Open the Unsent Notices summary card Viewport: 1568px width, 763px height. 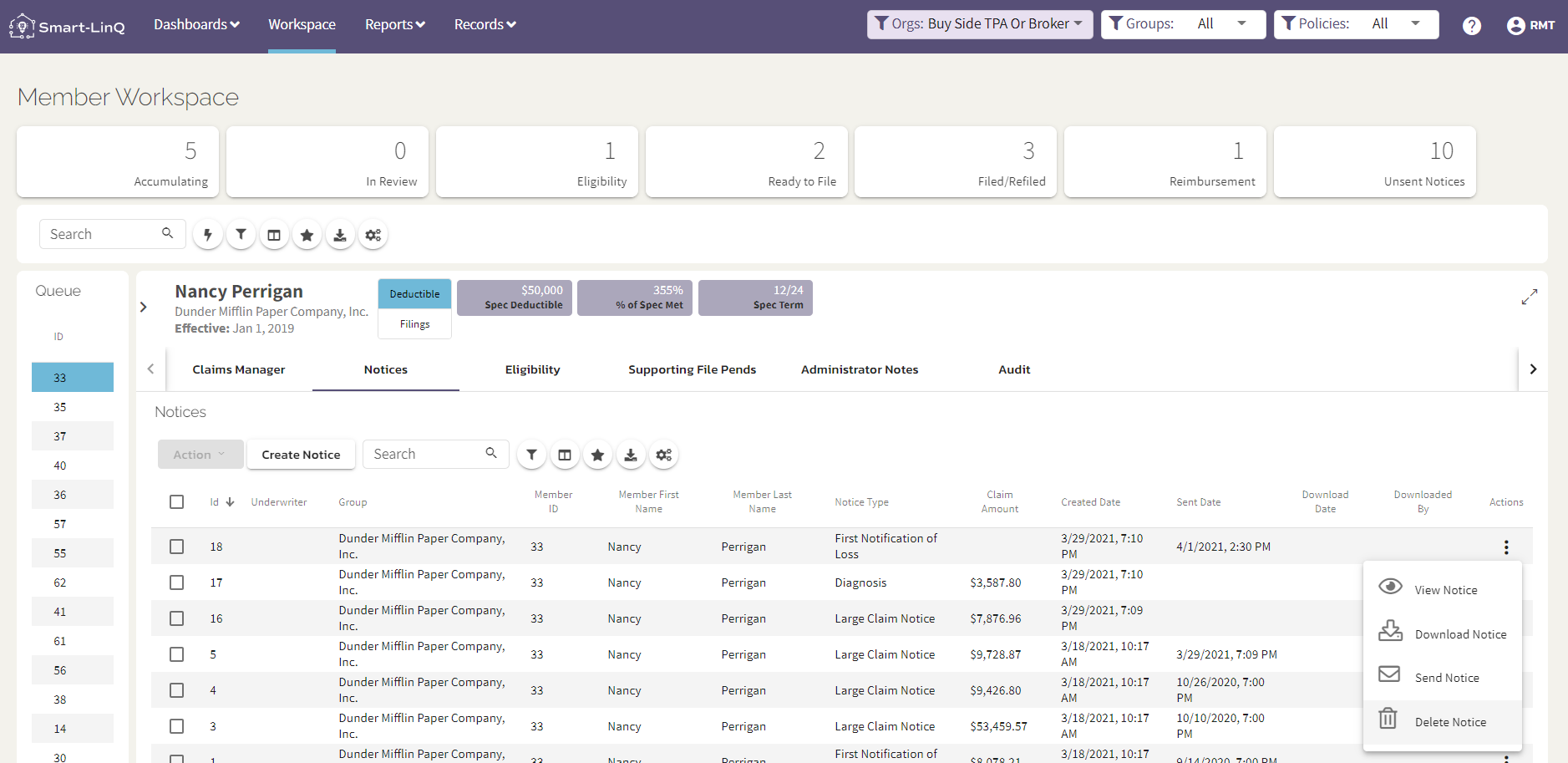pos(1374,162)
